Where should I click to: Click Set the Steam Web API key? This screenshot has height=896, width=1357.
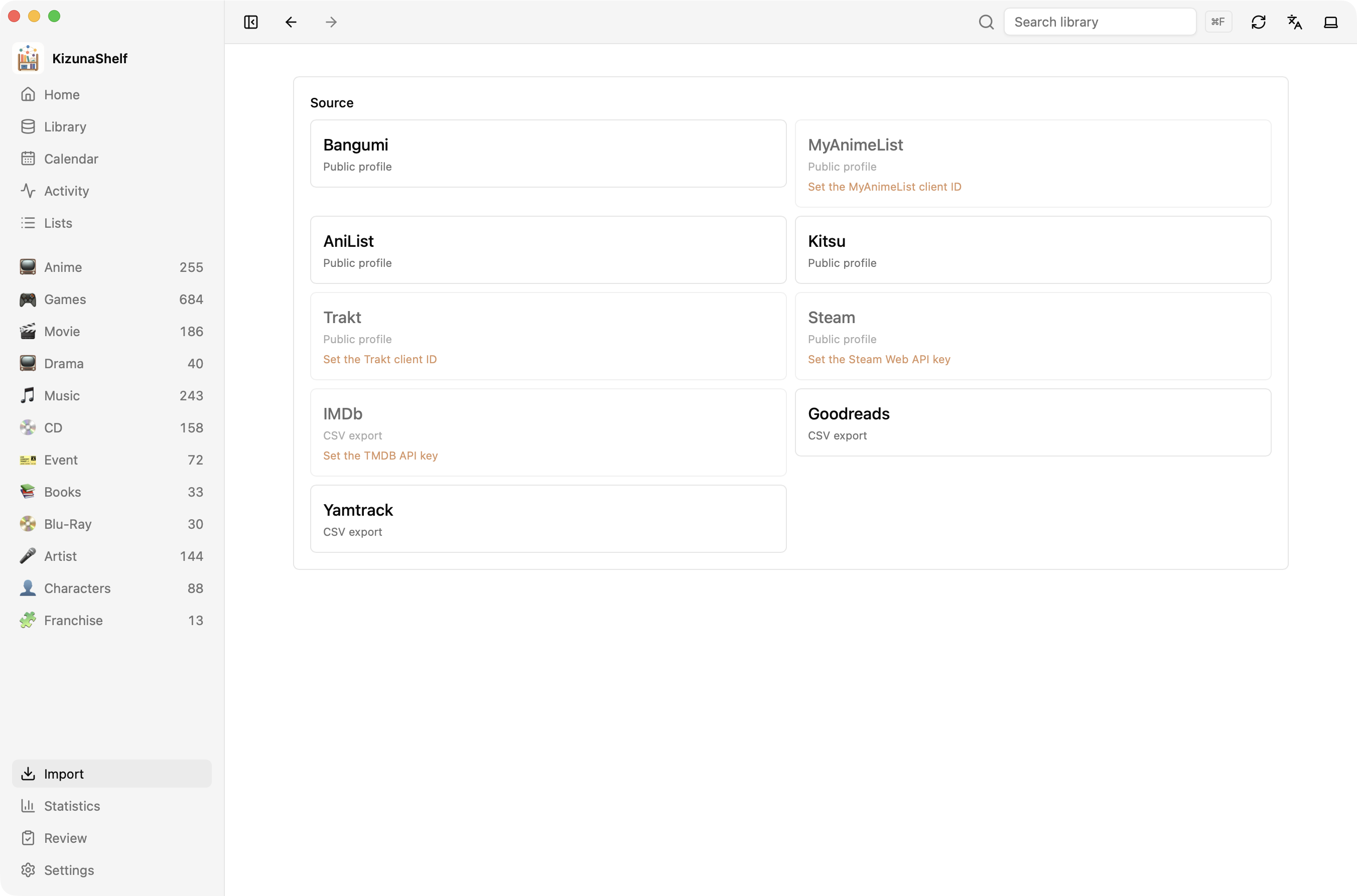(879, 359)
